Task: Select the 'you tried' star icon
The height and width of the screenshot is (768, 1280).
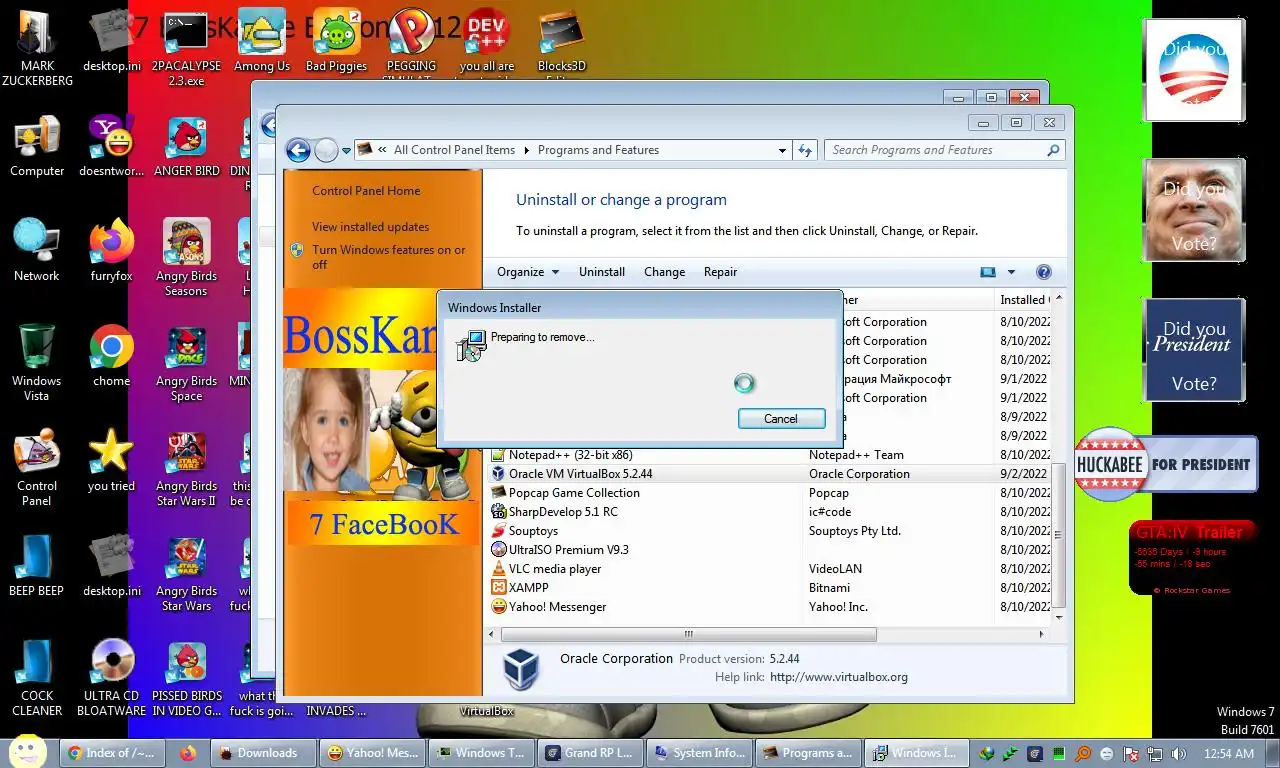Action: [x=111, y=461]
